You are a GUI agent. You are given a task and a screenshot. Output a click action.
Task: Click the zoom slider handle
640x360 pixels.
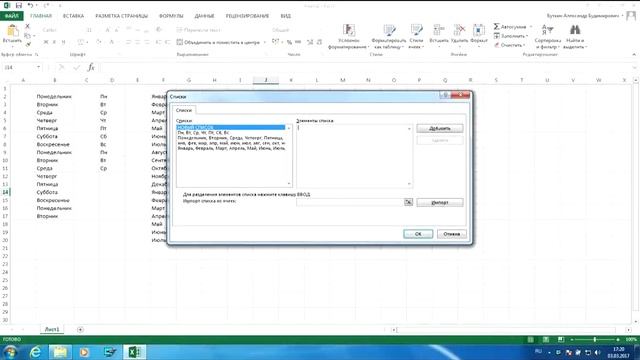595,340
